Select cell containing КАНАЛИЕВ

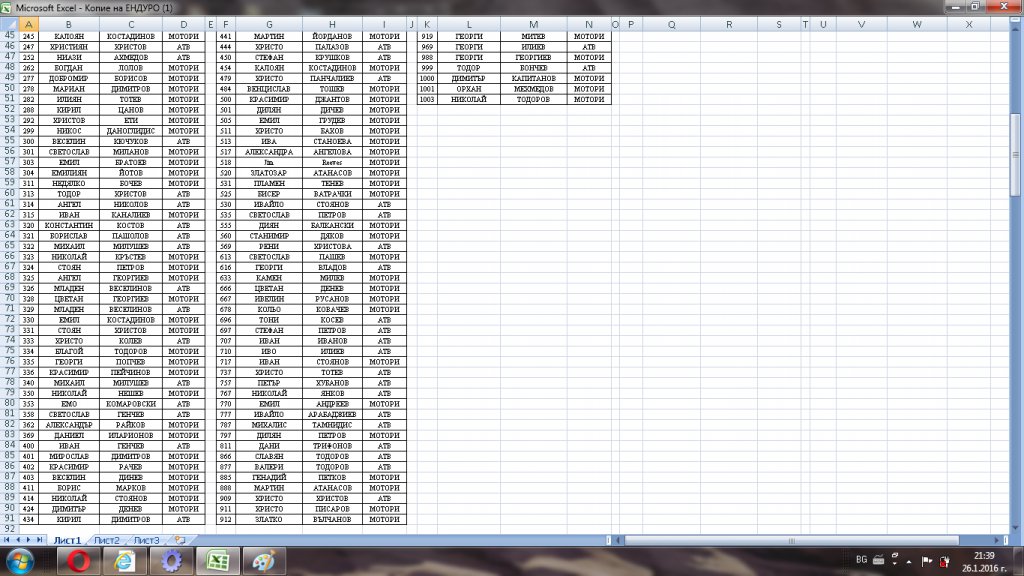[x=131, y=215]
